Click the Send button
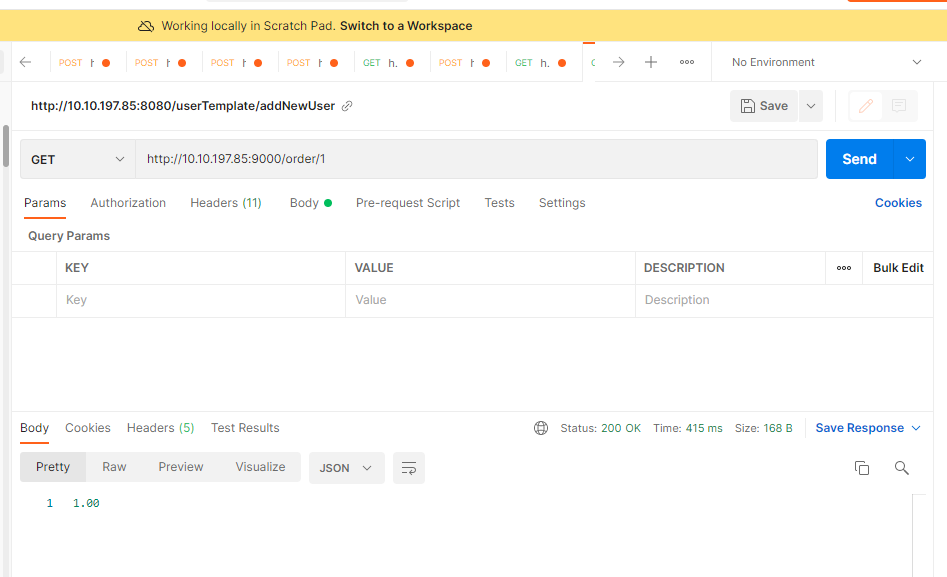This screenshot has height=577, width=947. (x=859, y=159)
